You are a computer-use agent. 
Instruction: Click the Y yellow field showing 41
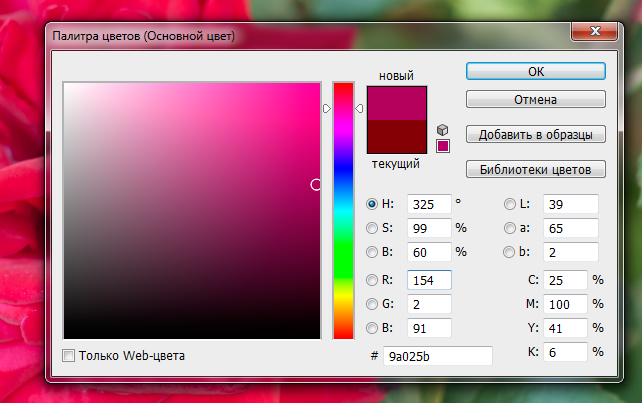pyautogui.click(x=565, y=328)
